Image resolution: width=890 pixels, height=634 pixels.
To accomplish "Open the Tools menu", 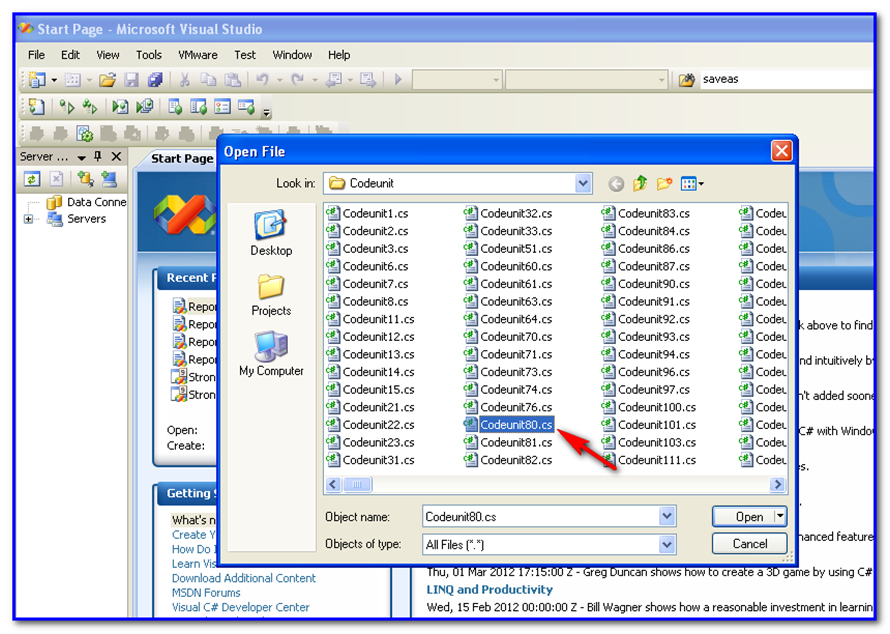I will pyautogui.click(x=149, y=55).
